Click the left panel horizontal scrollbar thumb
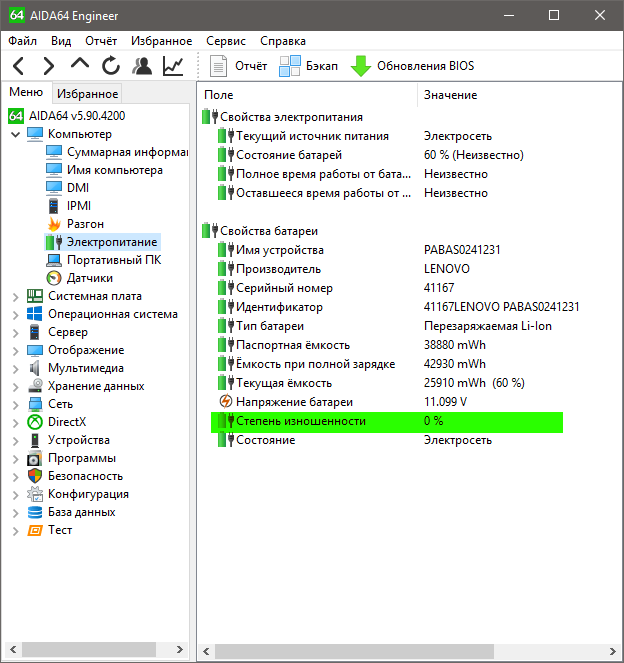This screenshot has height=663, width=624. click(89, 649)
